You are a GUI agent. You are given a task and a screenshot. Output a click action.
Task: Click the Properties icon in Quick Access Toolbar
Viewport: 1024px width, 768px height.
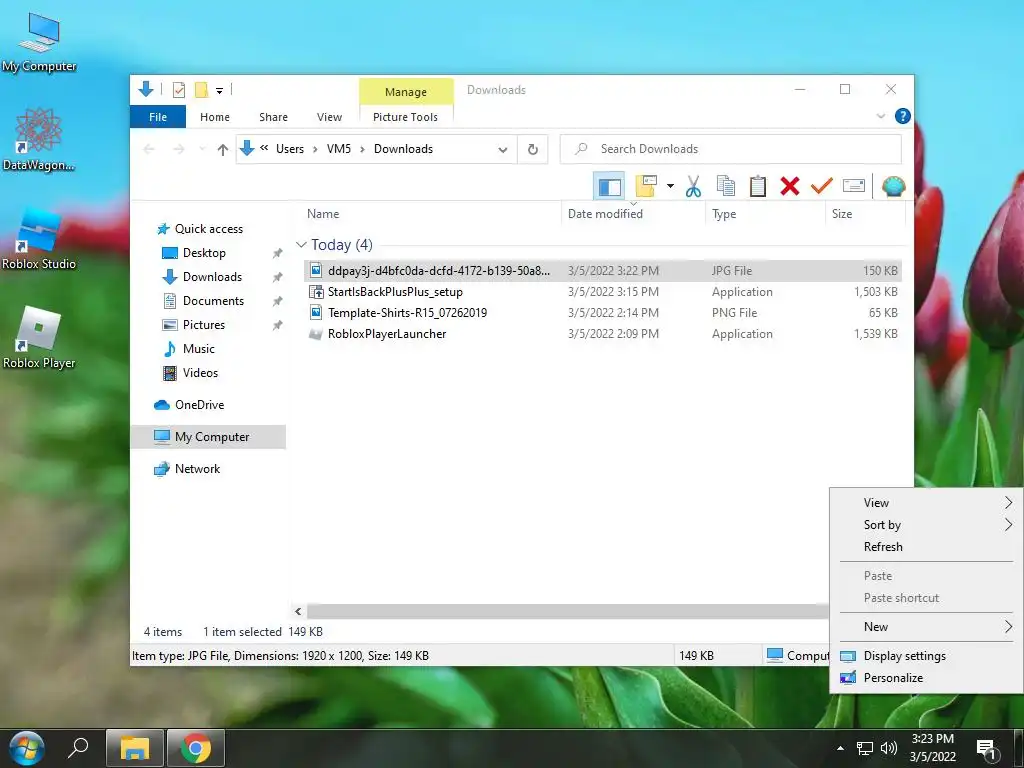(178, 89)
